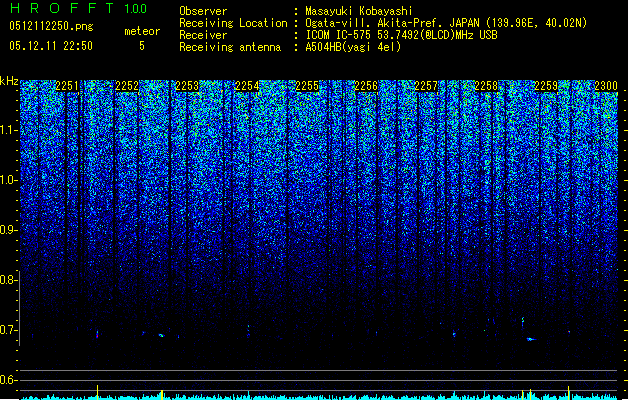Click the 2257 time marker

(426, 86)
